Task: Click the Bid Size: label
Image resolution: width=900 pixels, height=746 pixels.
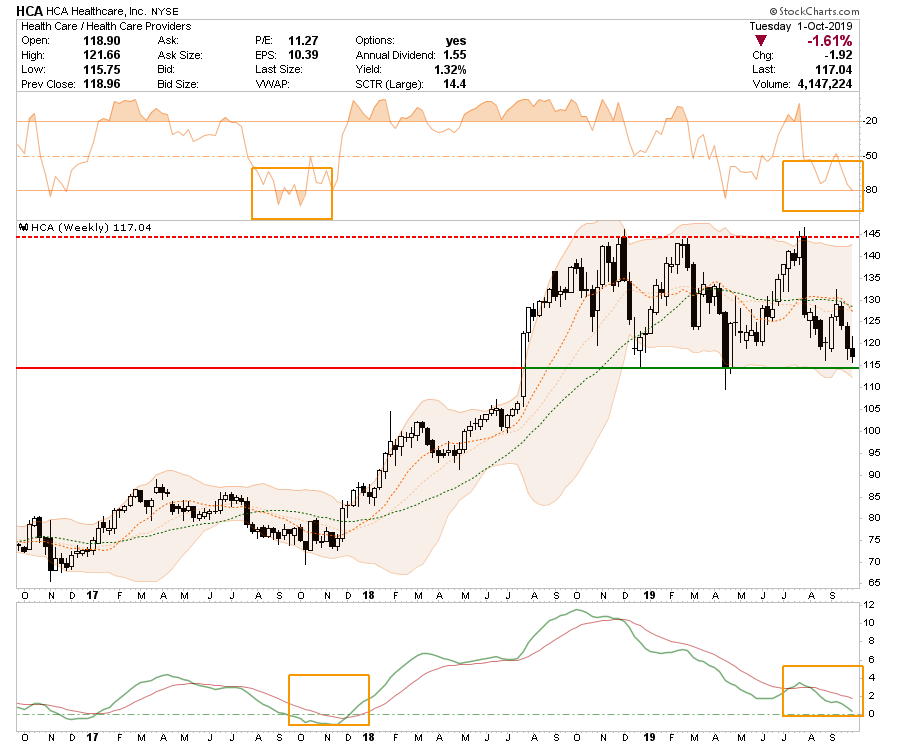Action: pos(178,84)
